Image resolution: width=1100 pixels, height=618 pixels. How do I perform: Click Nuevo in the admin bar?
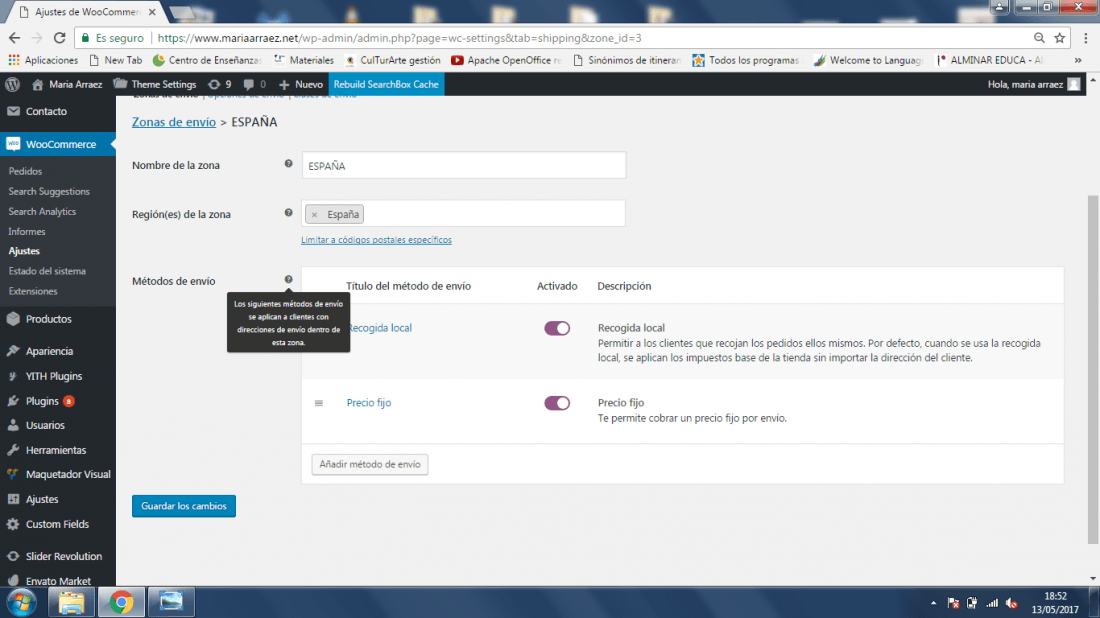[301, 84]
